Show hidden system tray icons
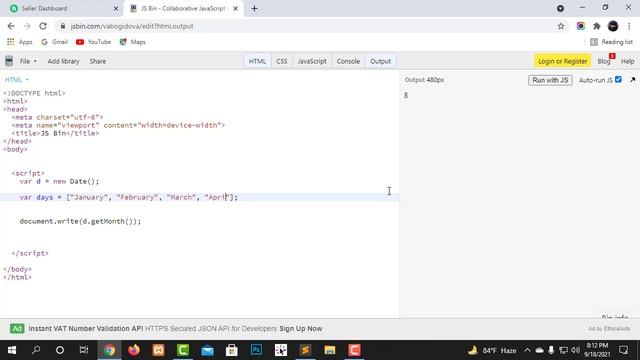The height and width of the screenshot is (360, 640). pos(527,350)
